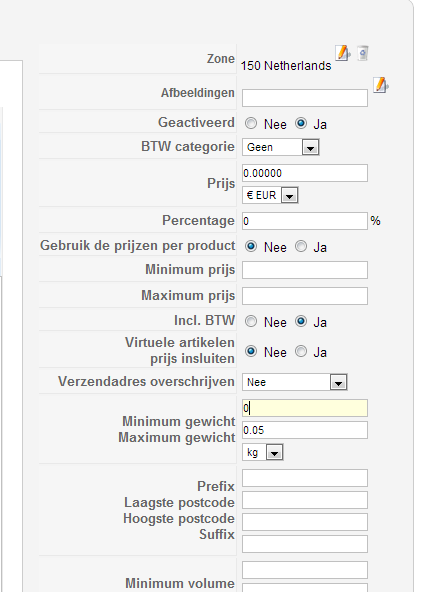421x592 pixels.
Task: Click the Prijs input field
Action: pyautogui.click(x=305, y=173)
